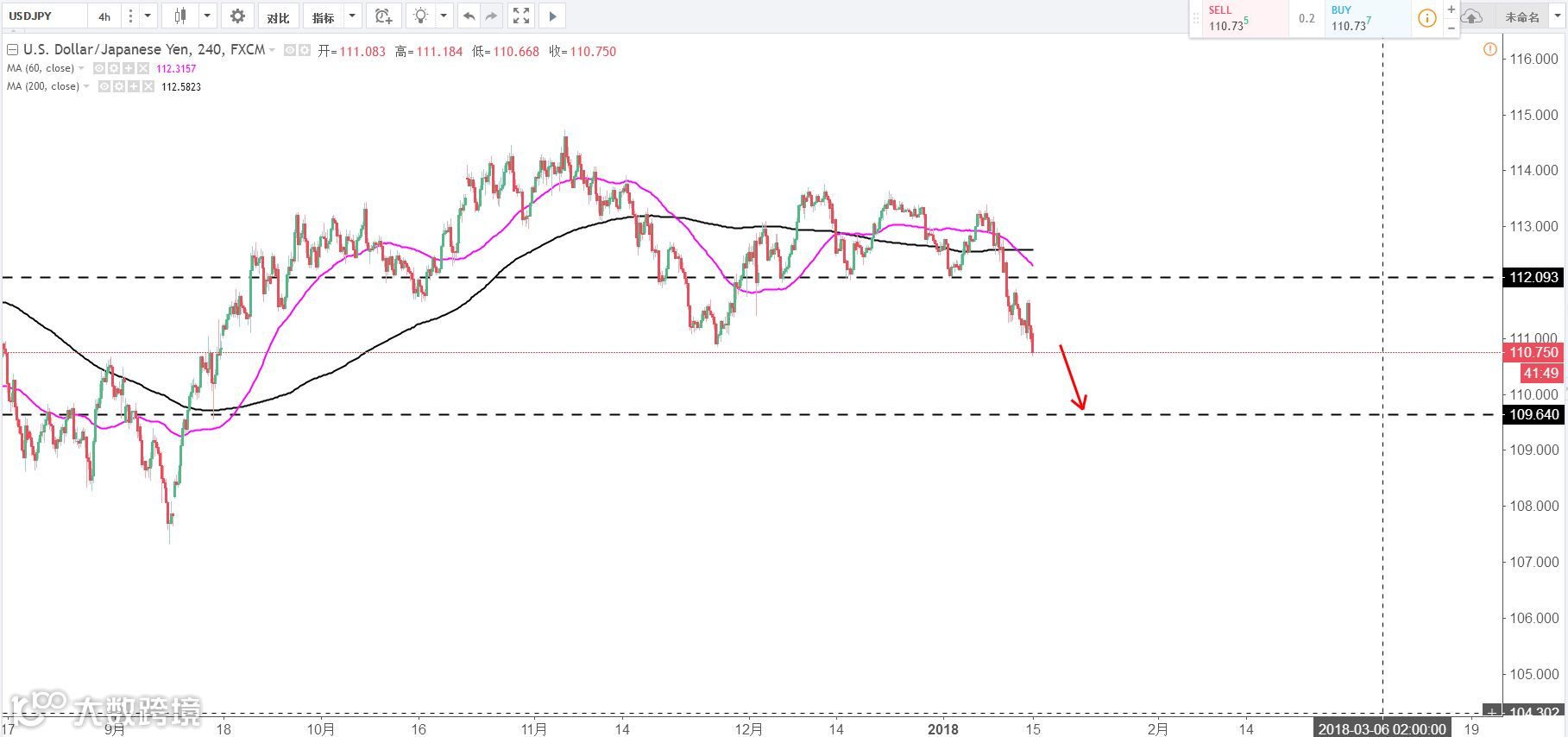Viewport: 1568px width, 737px height.
Task: Open the 未命名 layout dropdown
Action: [1558, 16]
